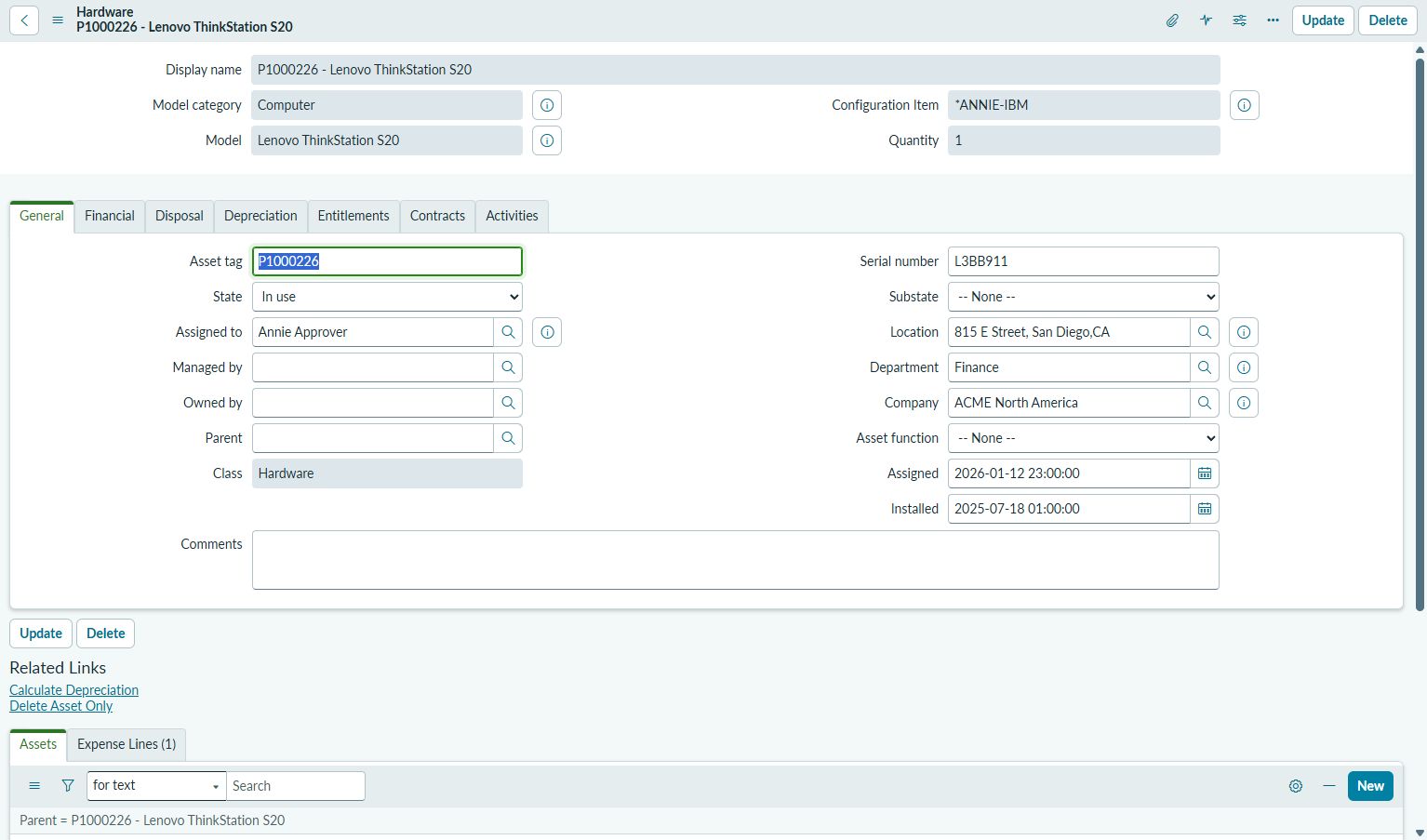Screen dimensions: 1427x840
Task: Open the Asset function dropdown
Action: tap(1084, 438)
